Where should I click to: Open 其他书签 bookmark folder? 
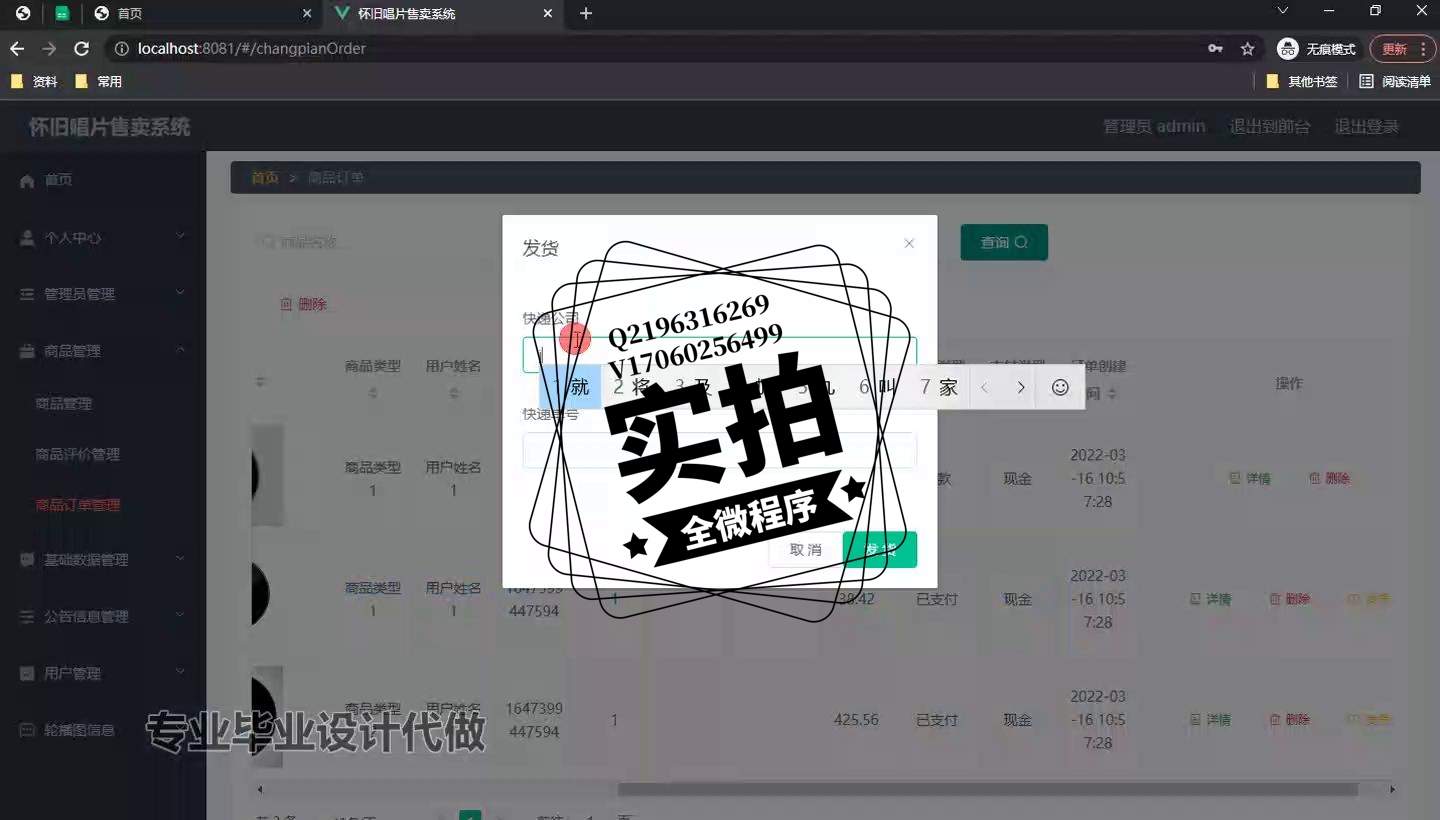click(x=1302, y=82)
